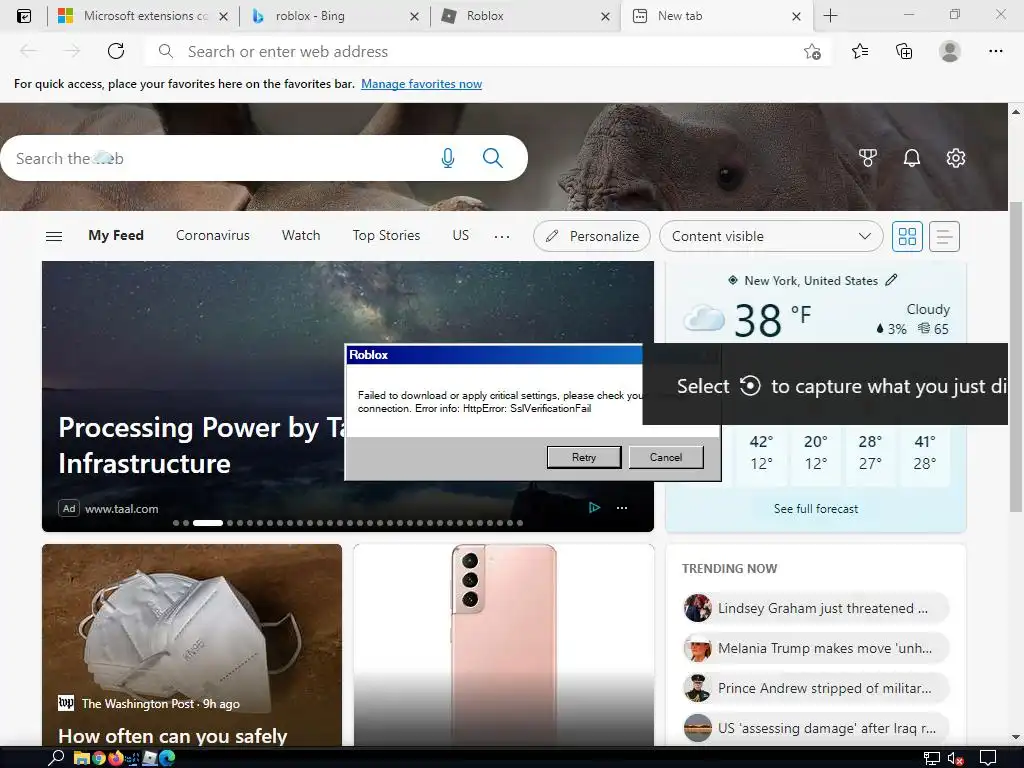This screenshot has width=1024, height=768.
Task: Open Melania Trump trending story
Action: [x=816, y=648]
